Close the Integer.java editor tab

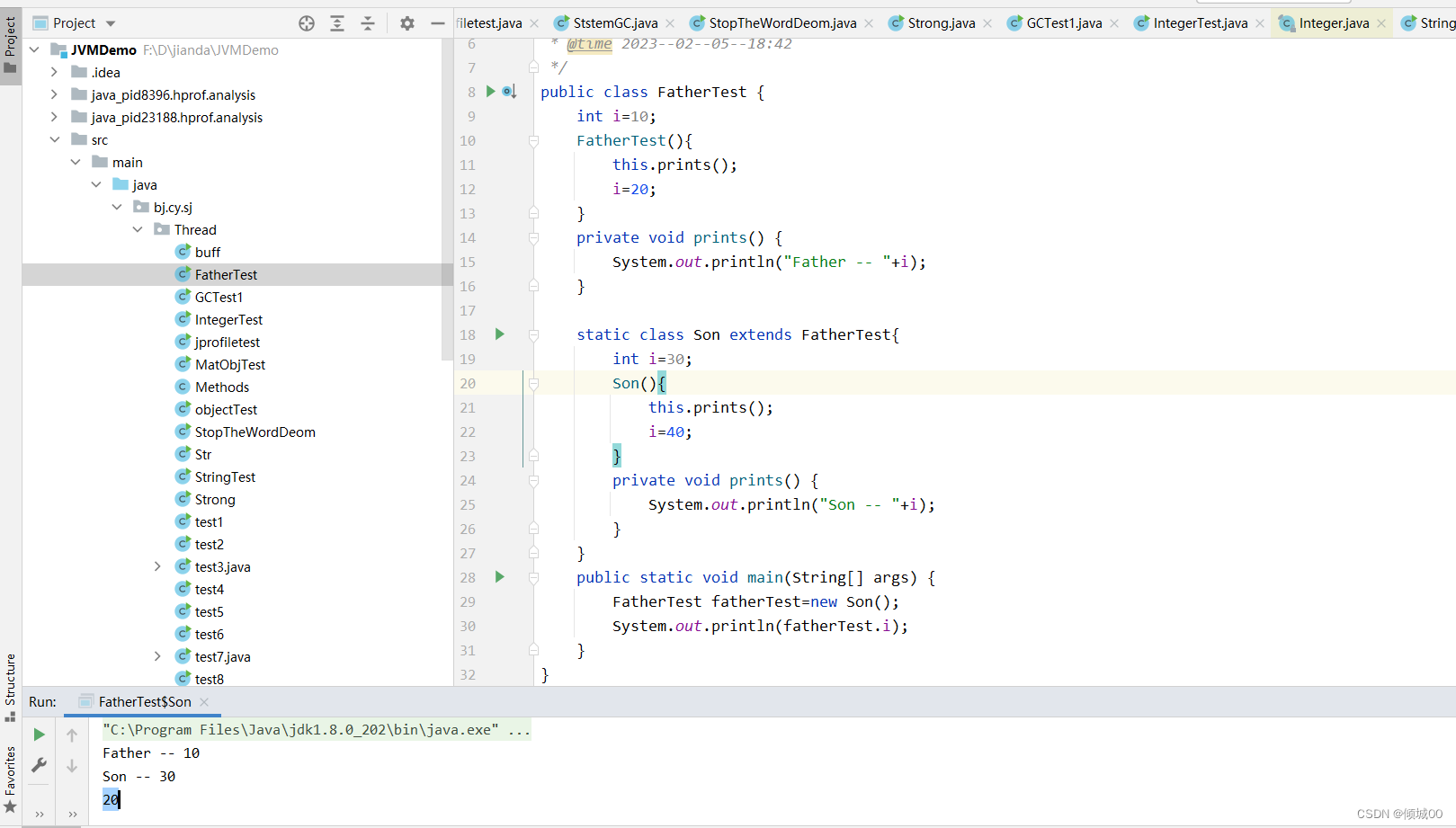[x=1381, y=23]
